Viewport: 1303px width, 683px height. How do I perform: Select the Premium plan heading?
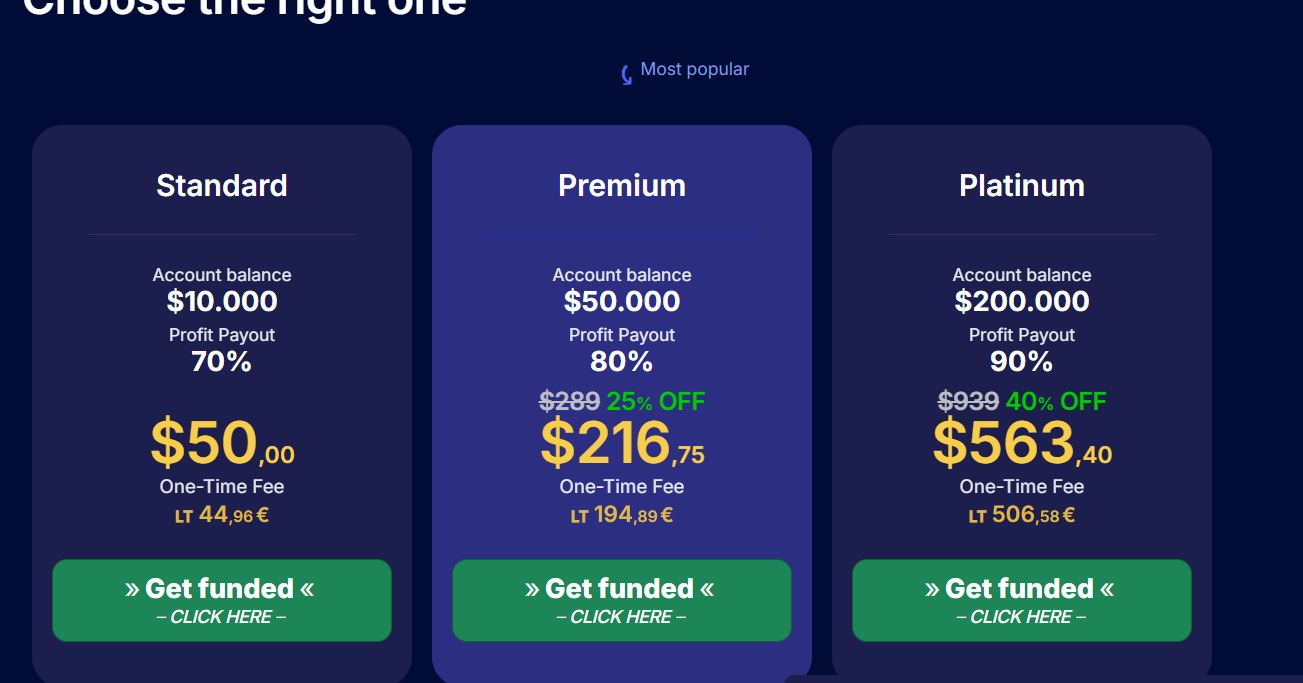click(x=622, y=185)
